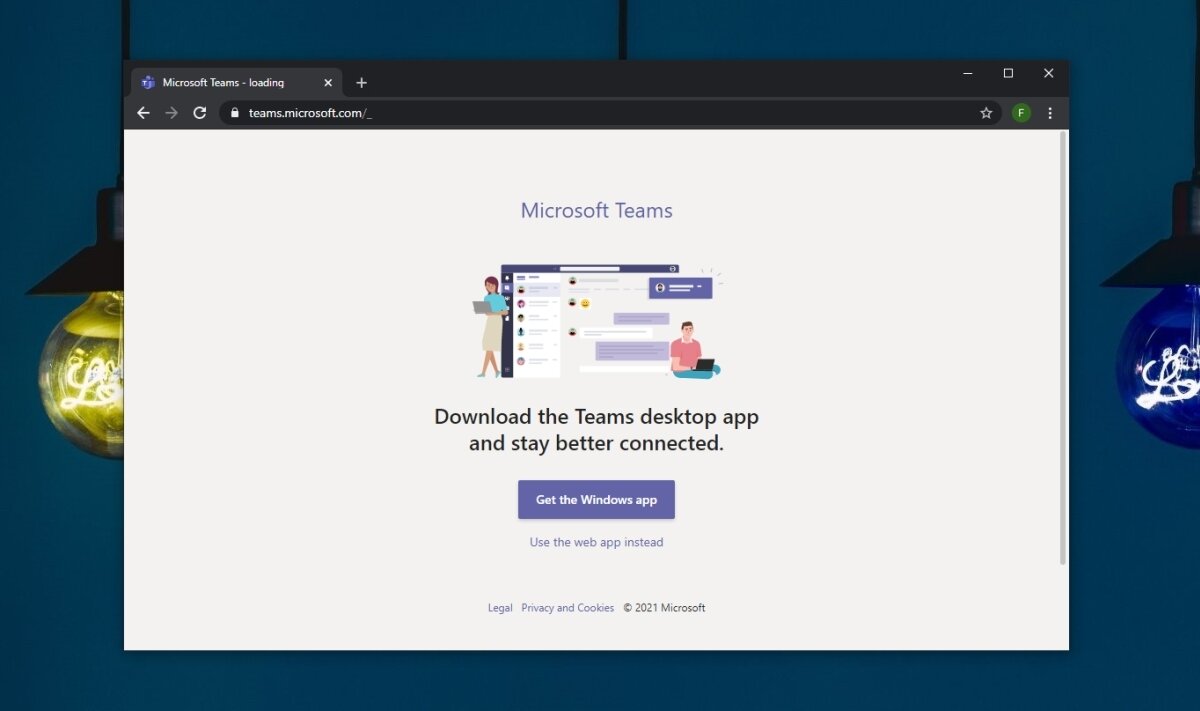The width and height of the screenshot is (1200, 711).
Task: Maximize the browser window
Action: 1008,73
